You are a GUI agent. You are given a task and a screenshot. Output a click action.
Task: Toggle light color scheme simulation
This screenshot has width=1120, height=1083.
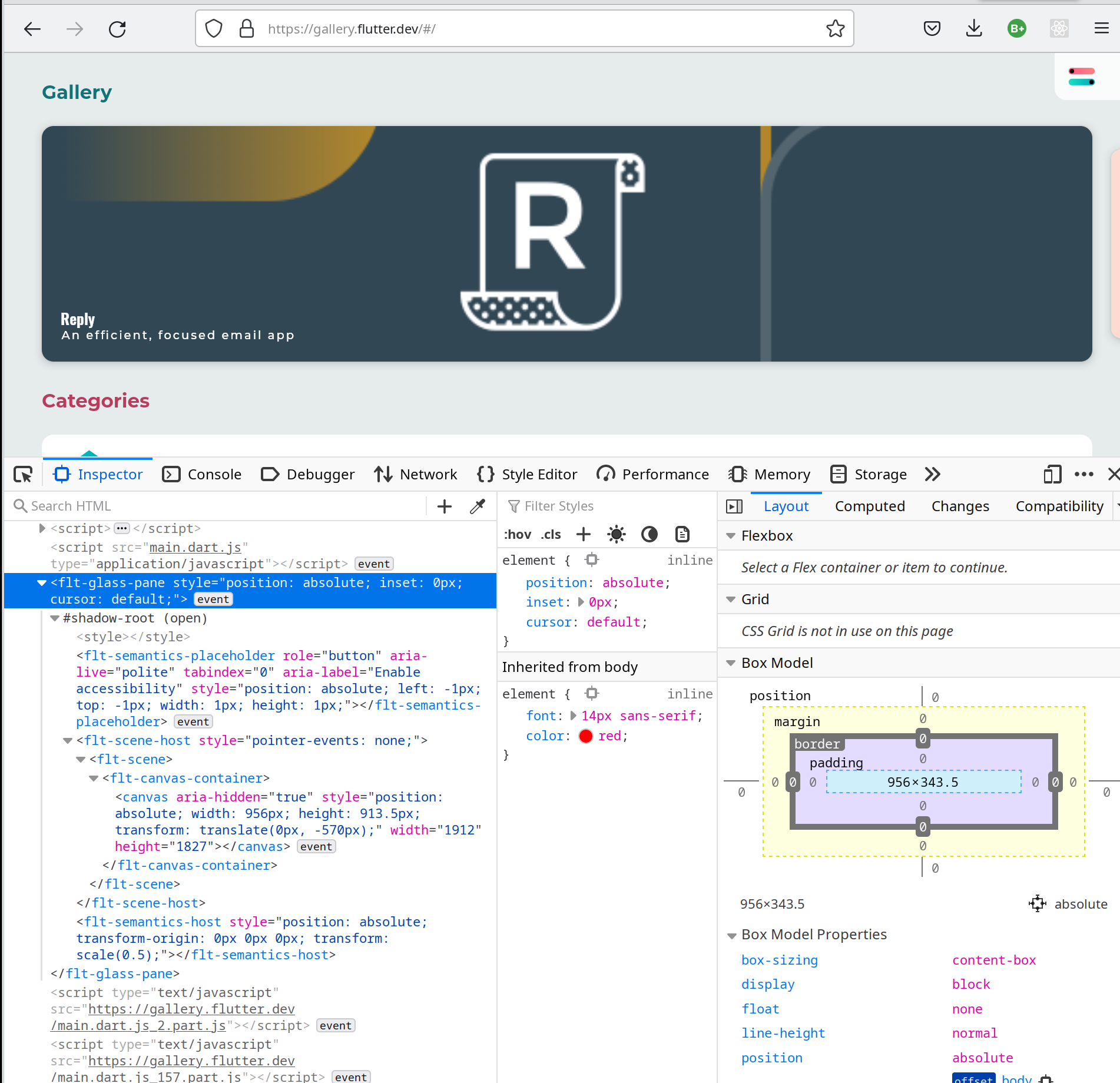[x=617, y=534]
